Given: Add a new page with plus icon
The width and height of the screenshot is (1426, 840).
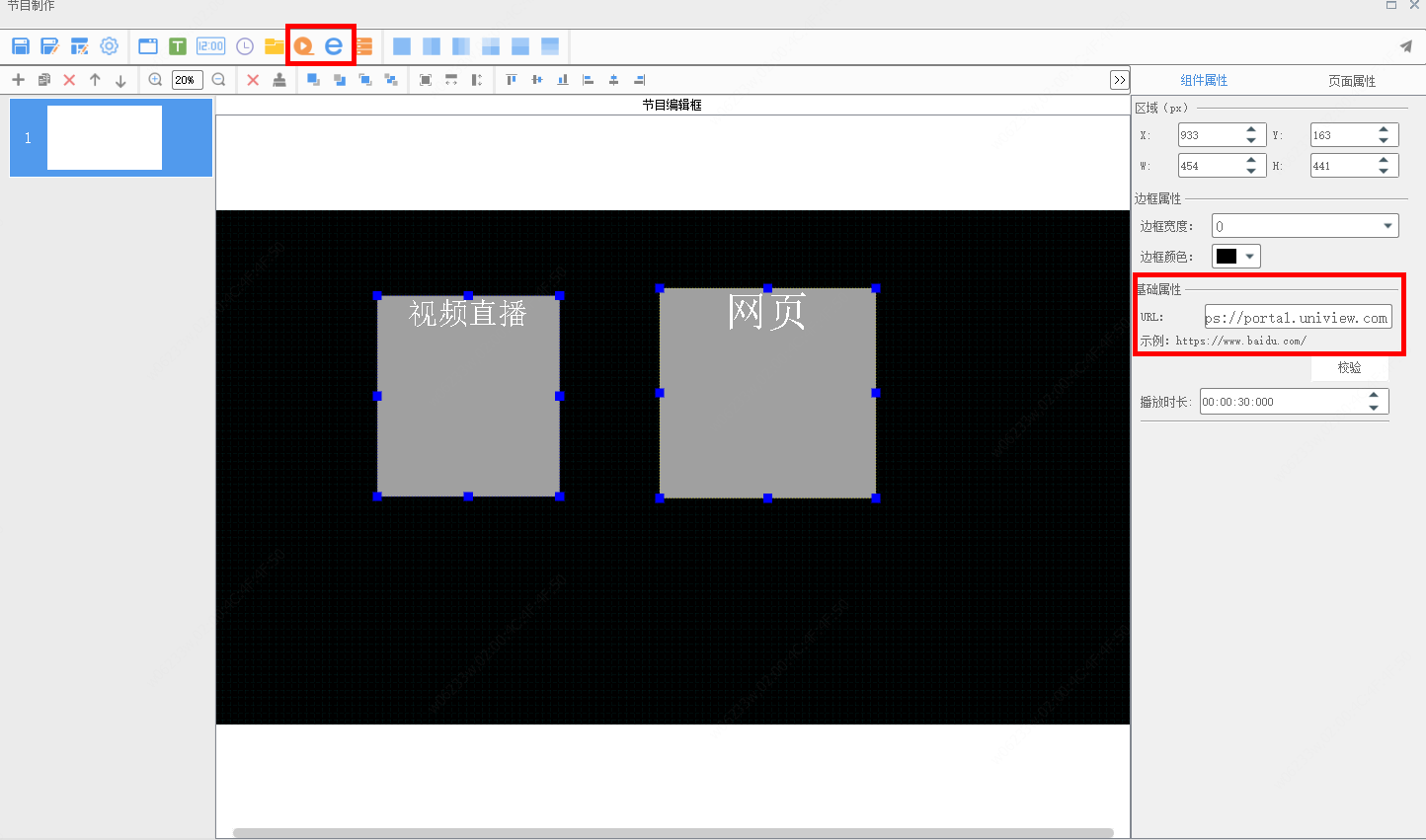Looking at the screenshot, I should [x=18, y=80].
